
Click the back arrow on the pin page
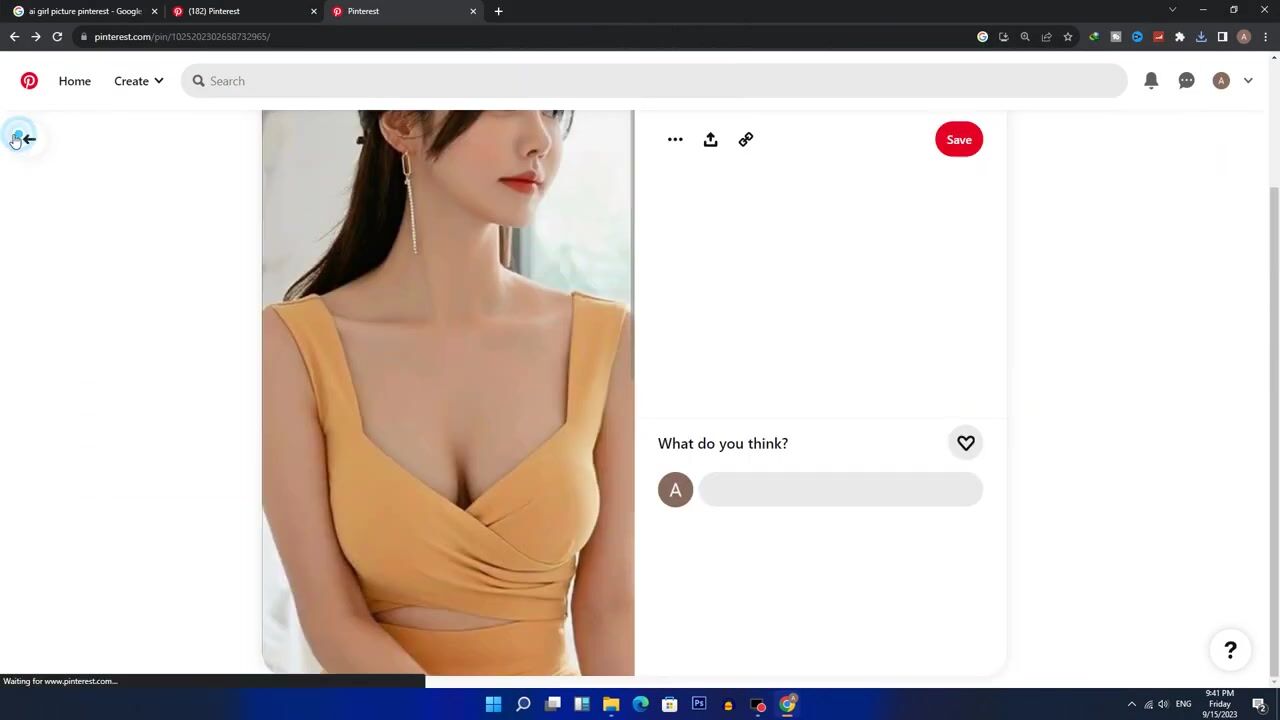28,139
